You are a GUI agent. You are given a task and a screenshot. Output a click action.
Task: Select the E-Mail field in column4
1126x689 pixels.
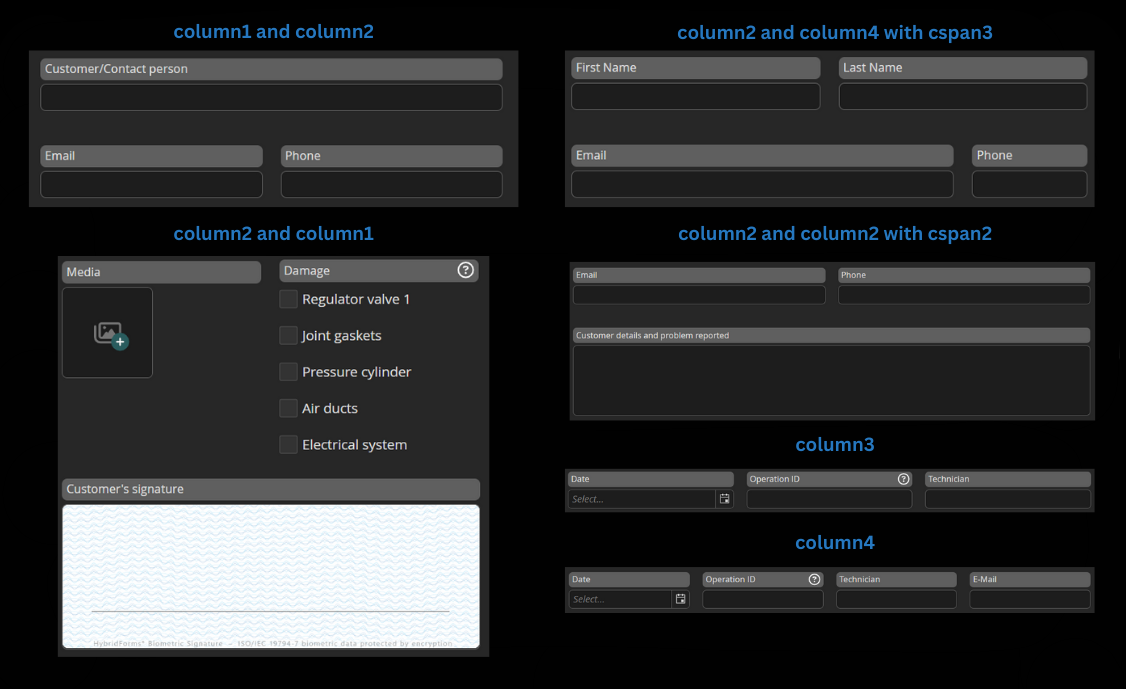point(1029,599)
